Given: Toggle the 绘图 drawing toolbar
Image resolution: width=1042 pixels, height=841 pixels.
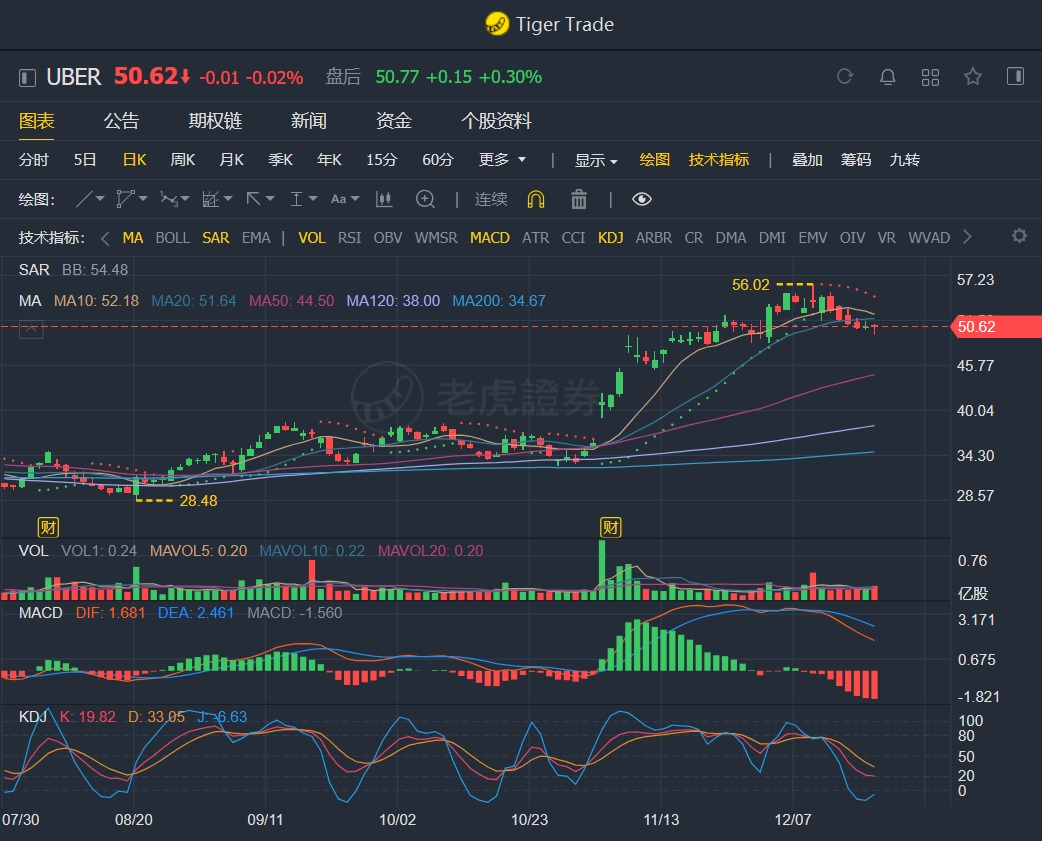Looking at the screenshot, I should [655, 159].
